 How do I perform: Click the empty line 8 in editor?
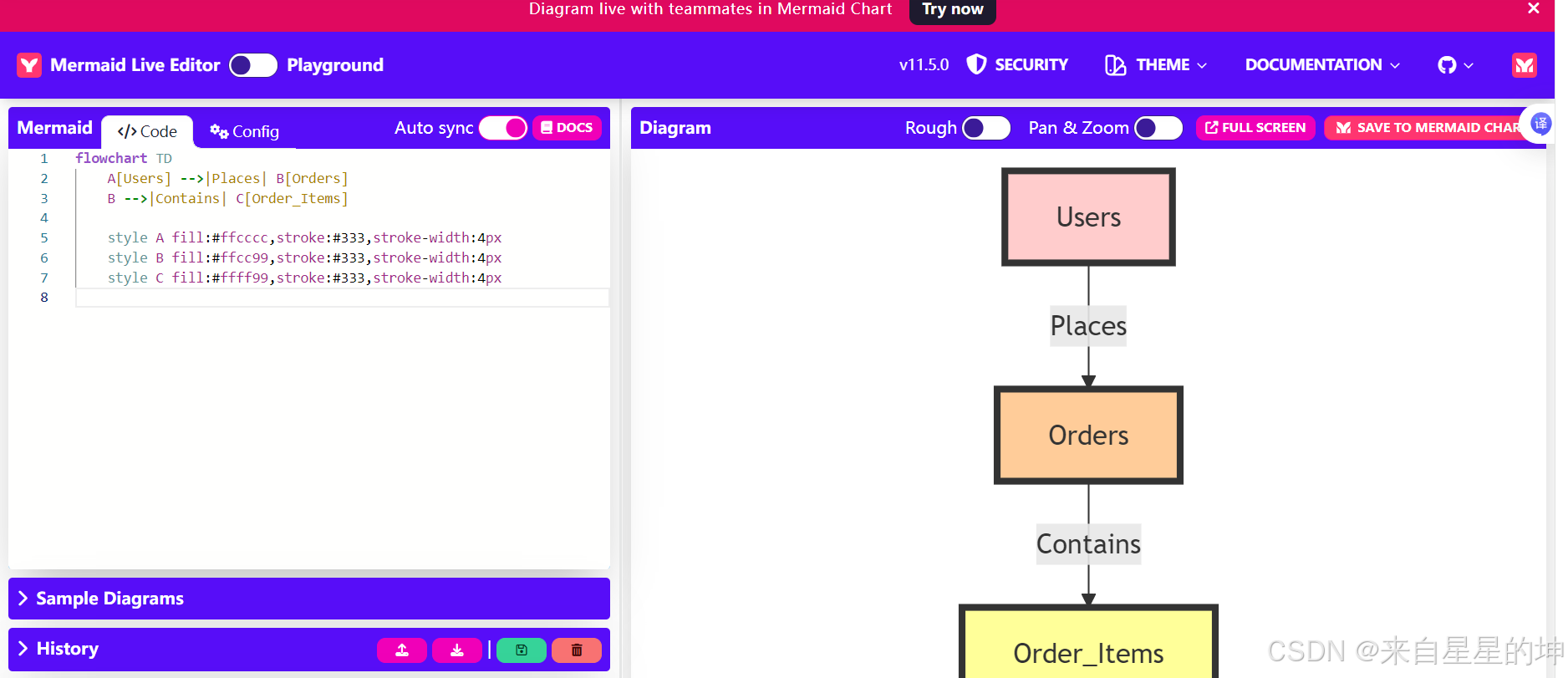pyautogui.click(x=342, y=298)
